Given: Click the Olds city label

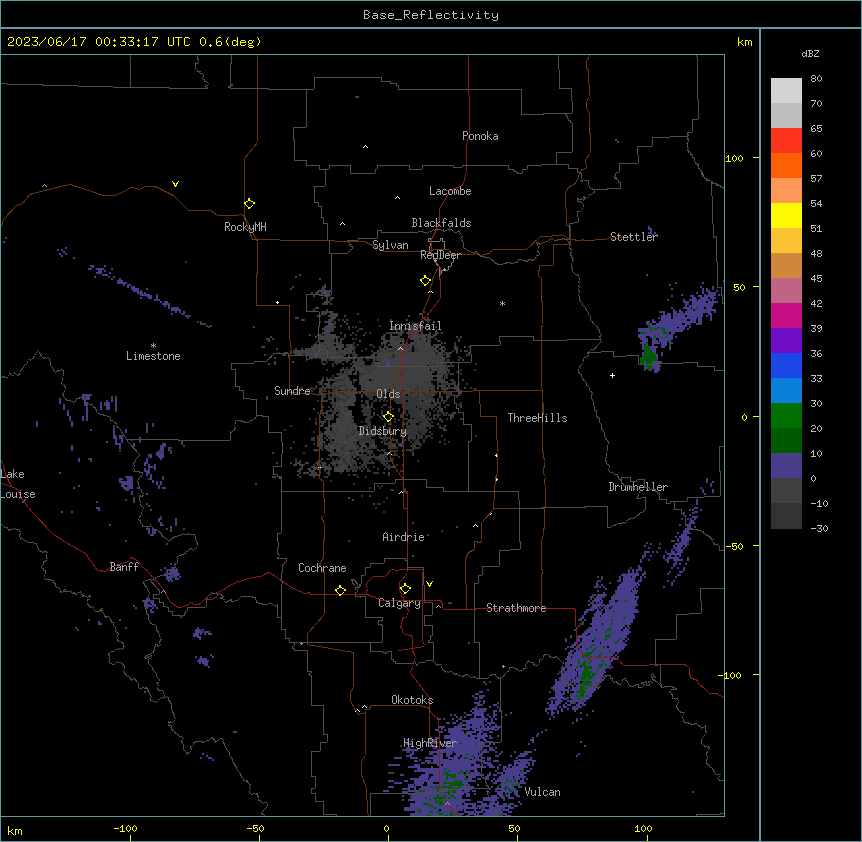Looking at the screenshot, I should [x=388, y=394].
